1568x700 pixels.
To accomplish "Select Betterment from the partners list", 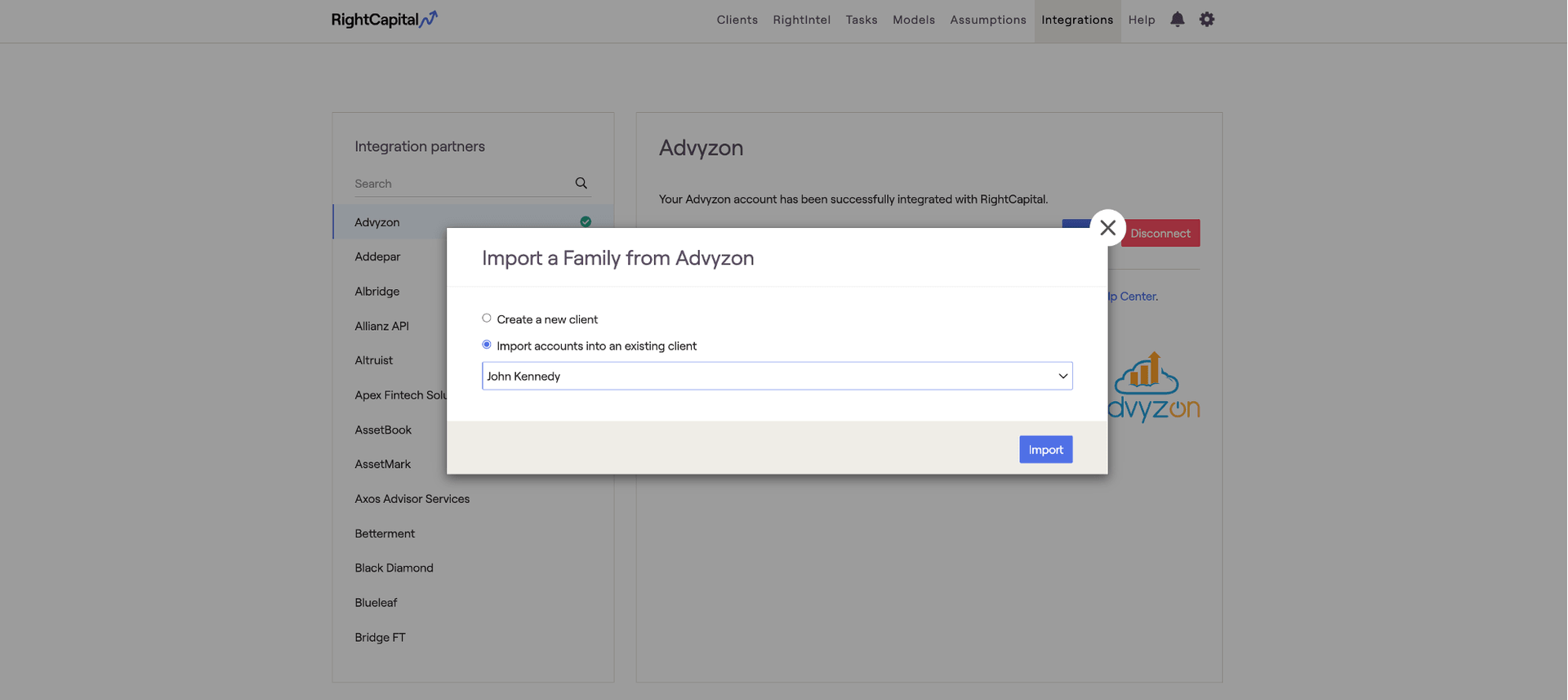I will pos(385,533).
